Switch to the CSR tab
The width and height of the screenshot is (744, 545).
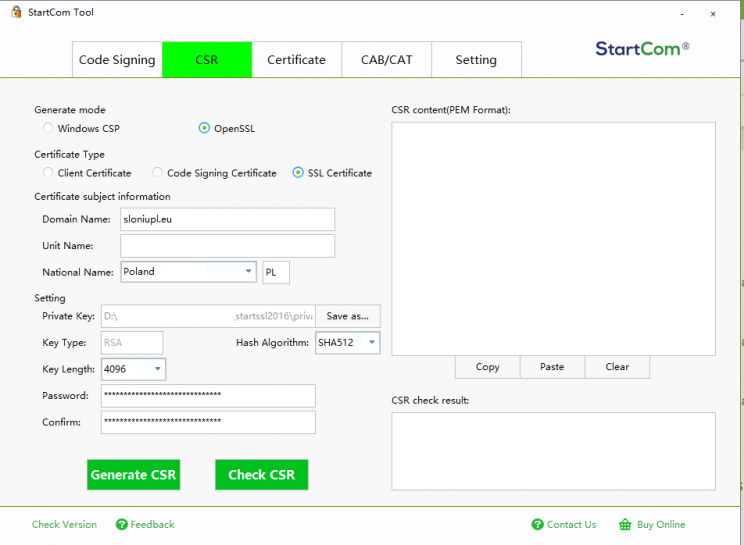207,60
